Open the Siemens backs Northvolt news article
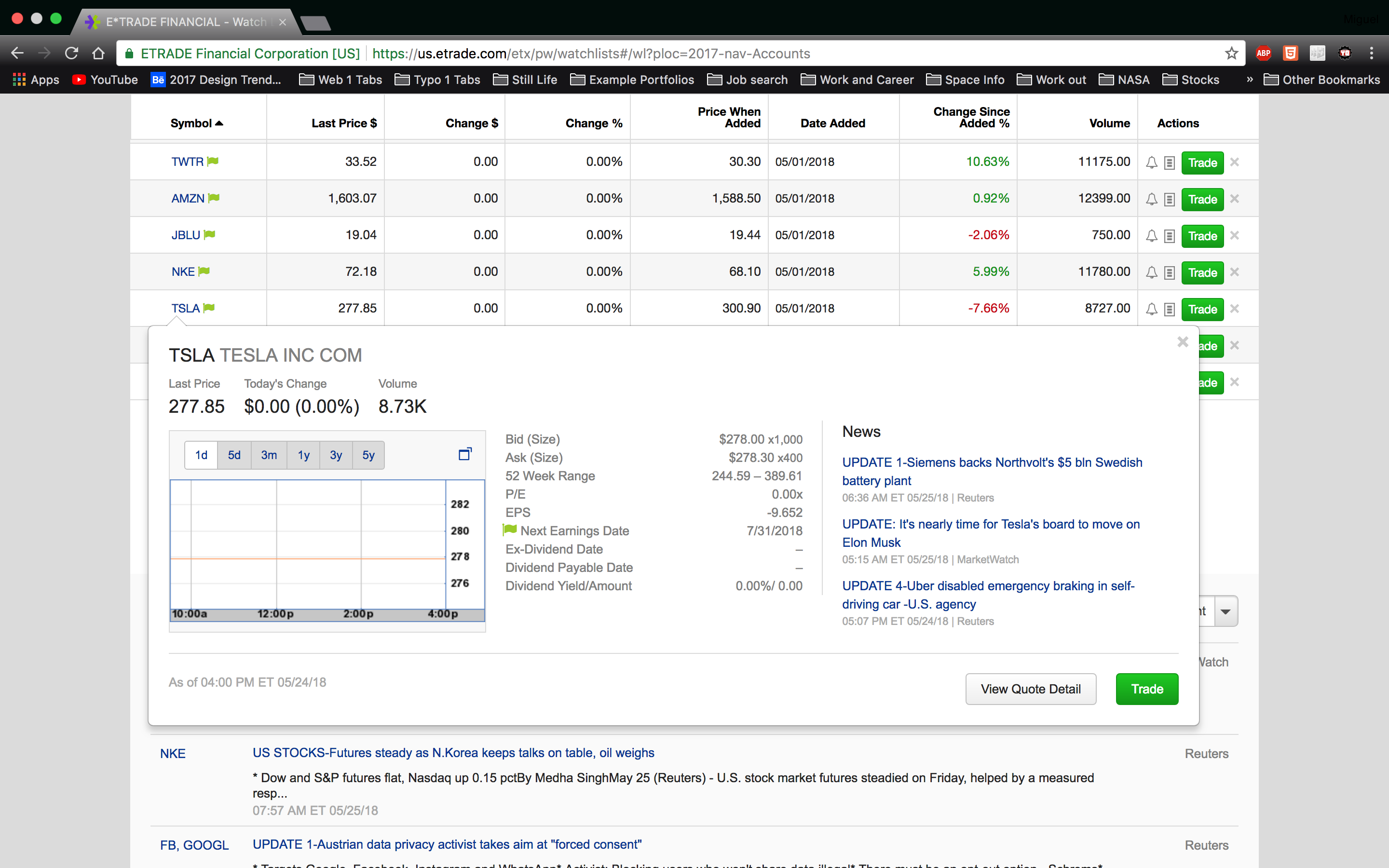 992,471
